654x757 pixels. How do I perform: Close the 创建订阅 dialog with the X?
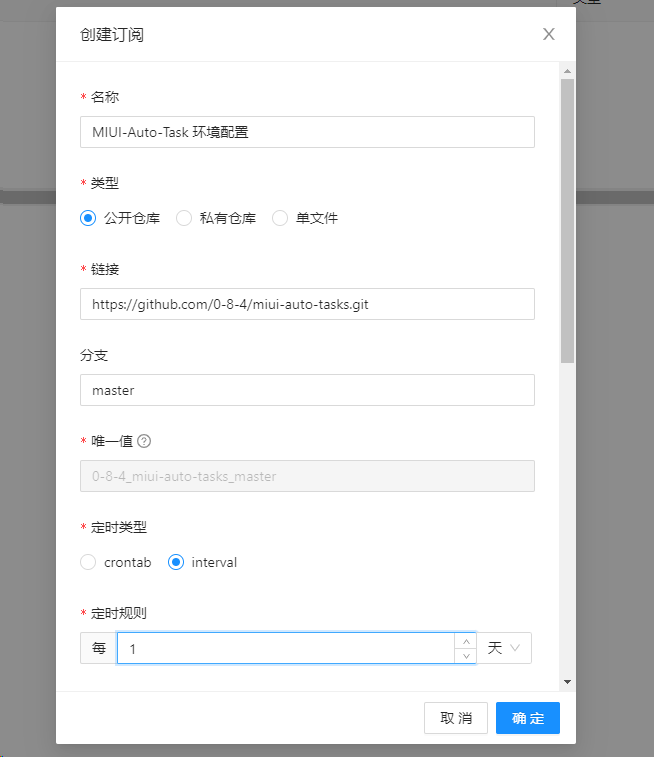point(548,34)
